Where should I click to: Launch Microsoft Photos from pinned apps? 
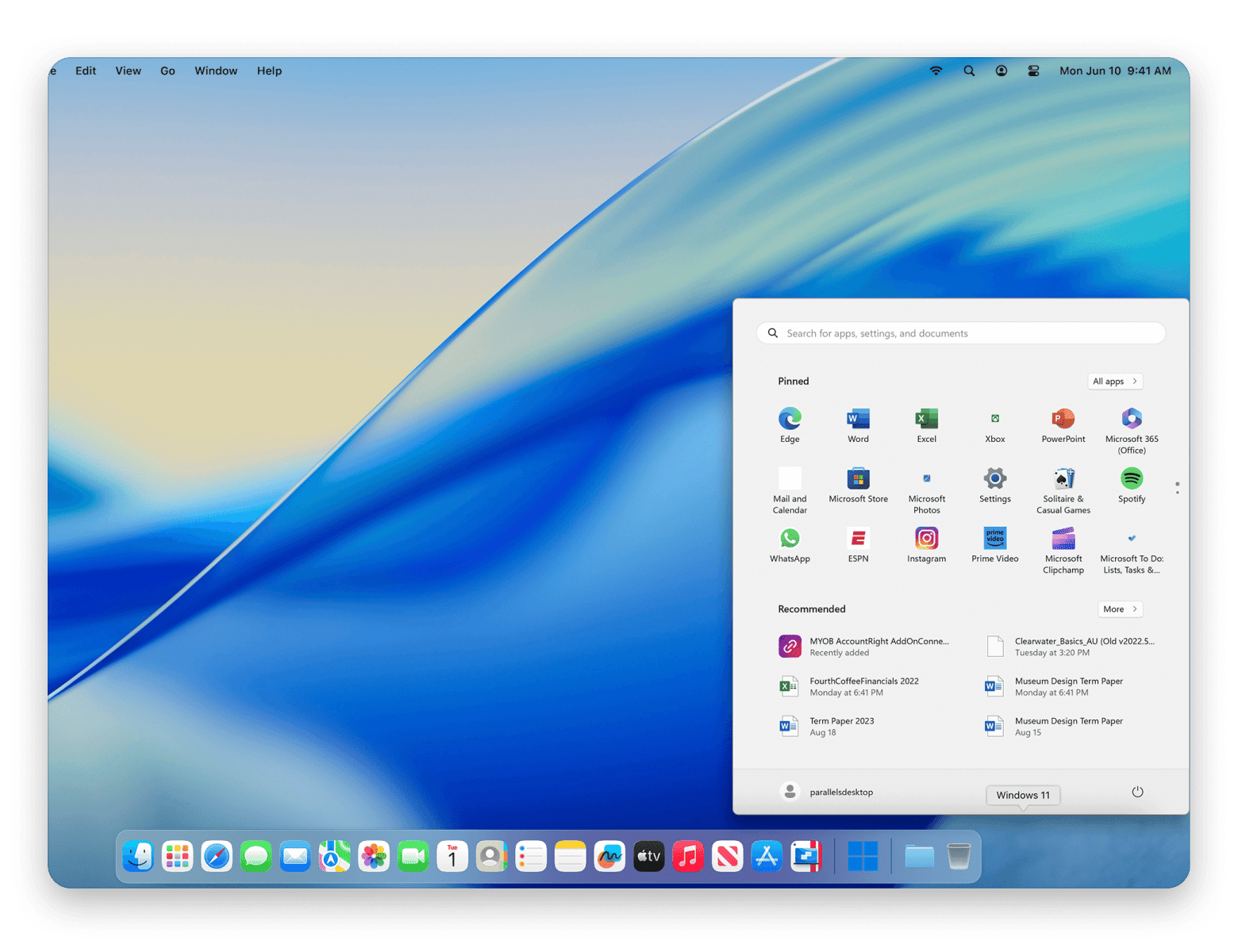[x=926, y=491]
